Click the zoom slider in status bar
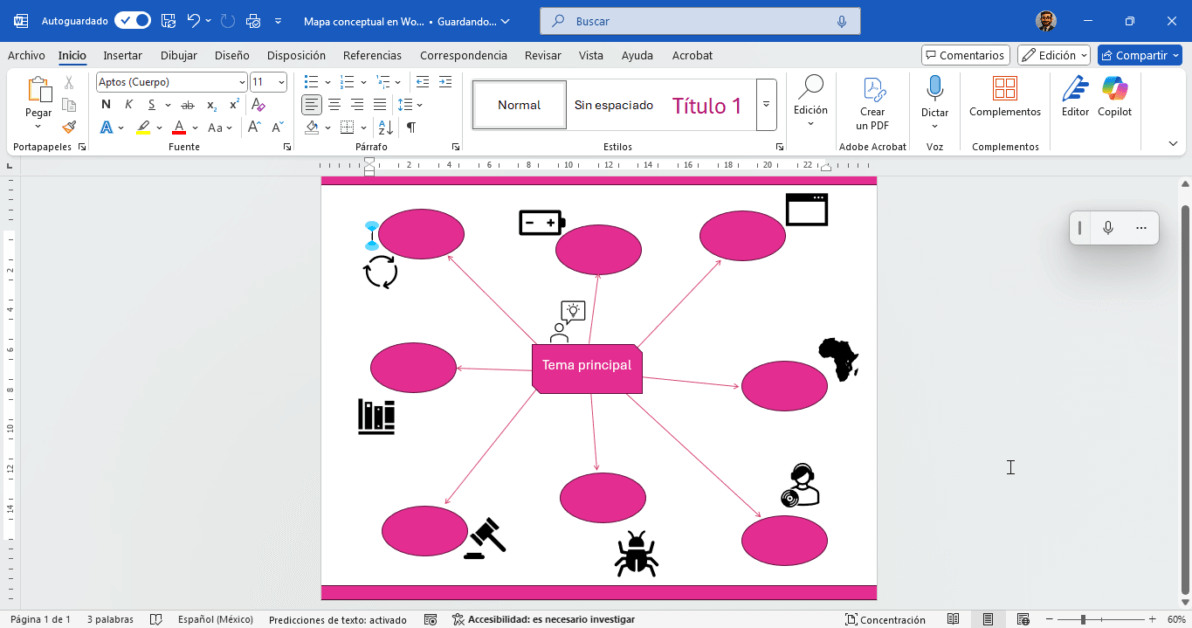Screen dimensions: 1192x628 [1084, 620]
